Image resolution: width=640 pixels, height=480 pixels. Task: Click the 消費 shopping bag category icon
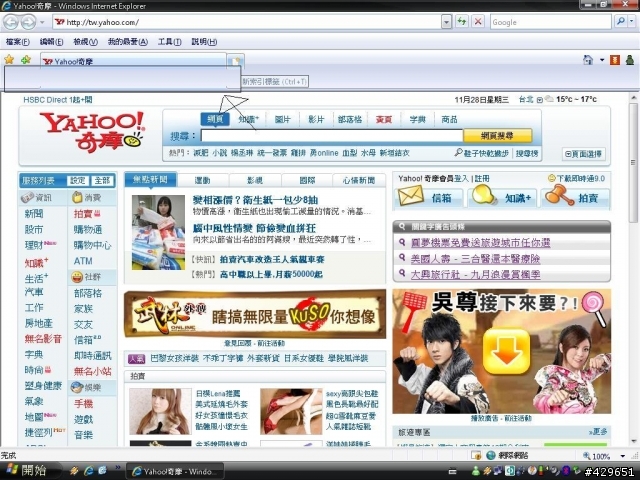tap(77, 197)
